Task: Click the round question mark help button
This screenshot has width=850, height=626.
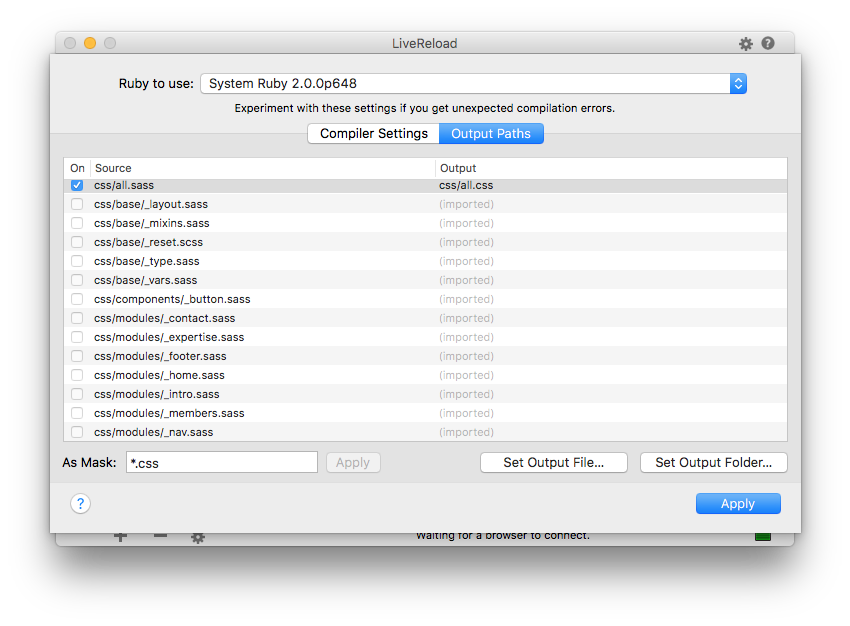Action: point(80,504)
